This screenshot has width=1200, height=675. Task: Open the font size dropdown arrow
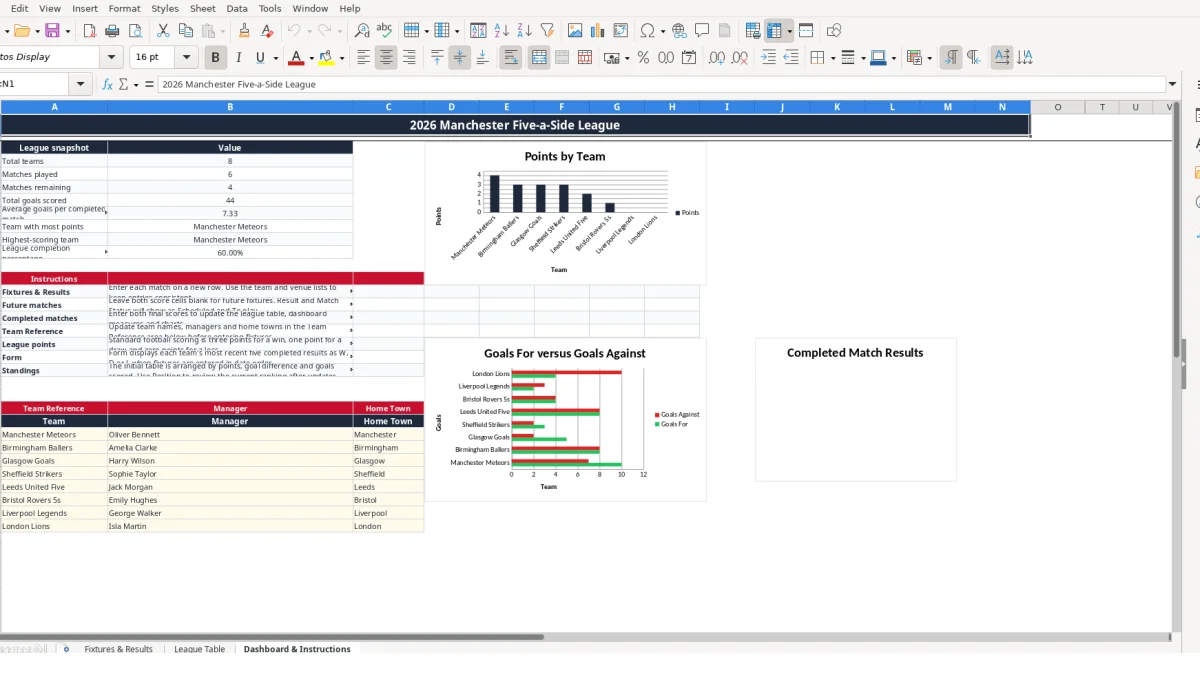[x=187, y=58]
